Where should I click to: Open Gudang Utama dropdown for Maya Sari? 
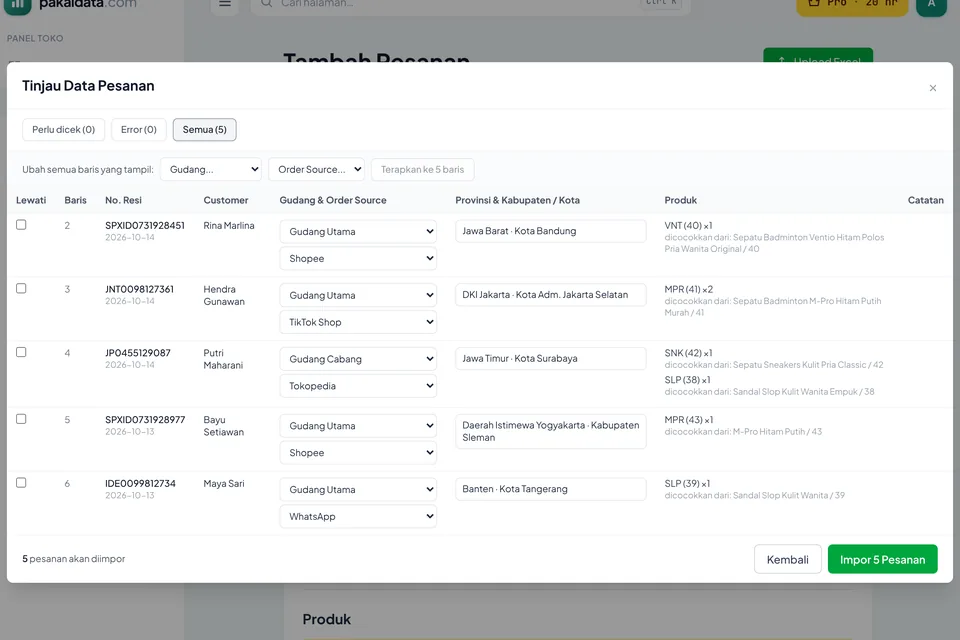pos(358,489)
